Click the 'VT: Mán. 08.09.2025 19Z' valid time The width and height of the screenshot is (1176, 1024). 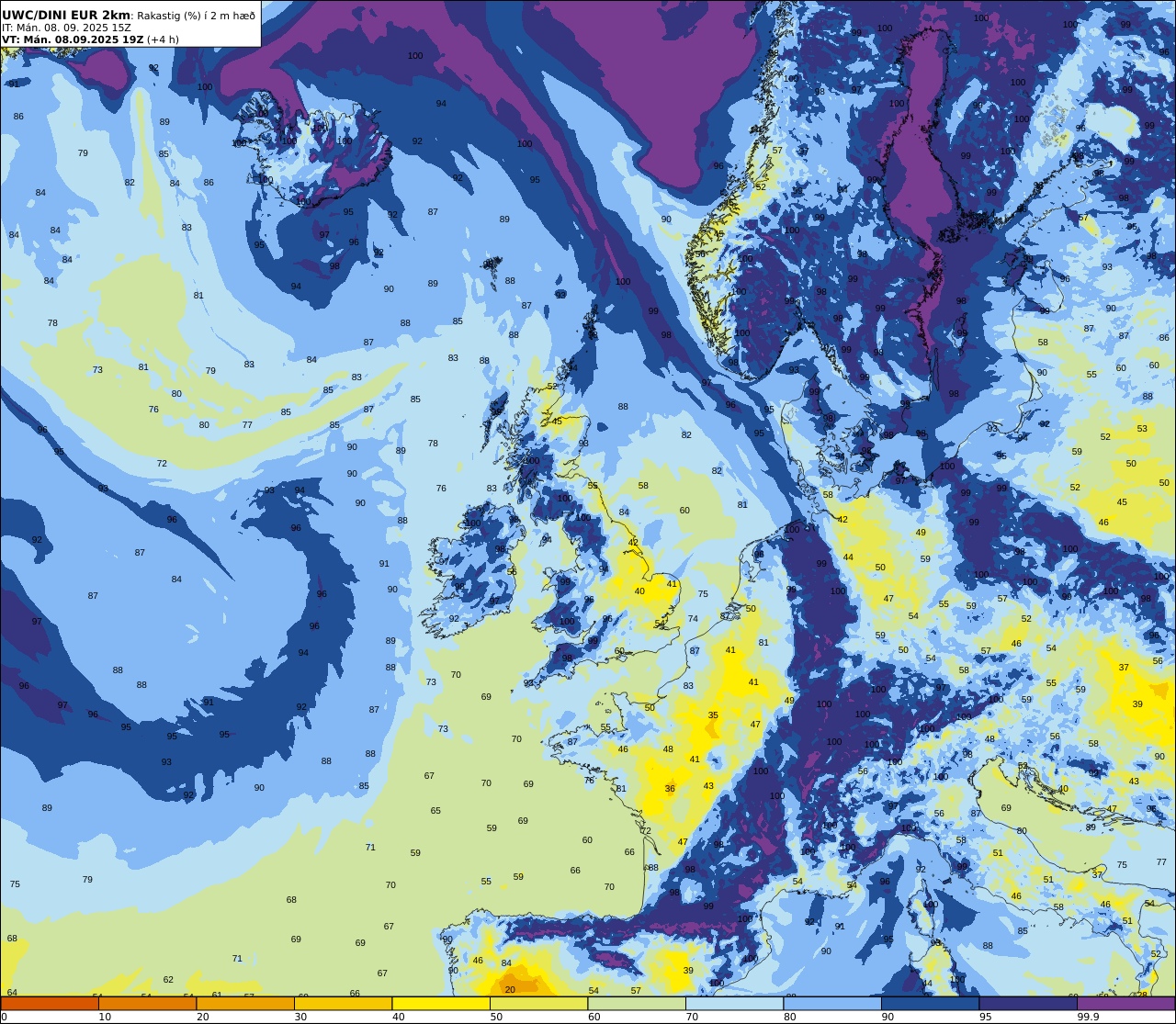72,39
